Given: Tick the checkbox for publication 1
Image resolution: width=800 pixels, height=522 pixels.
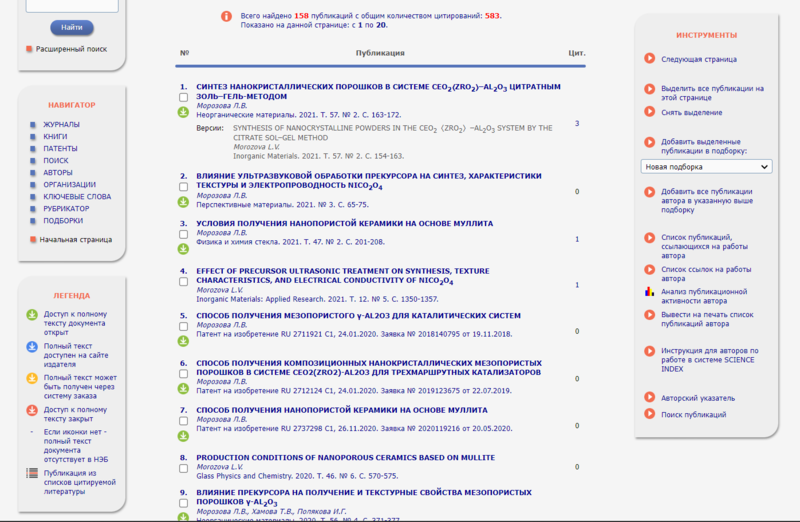Looking at the screenshot, I should pyautogui.click(x=183, y=98).
